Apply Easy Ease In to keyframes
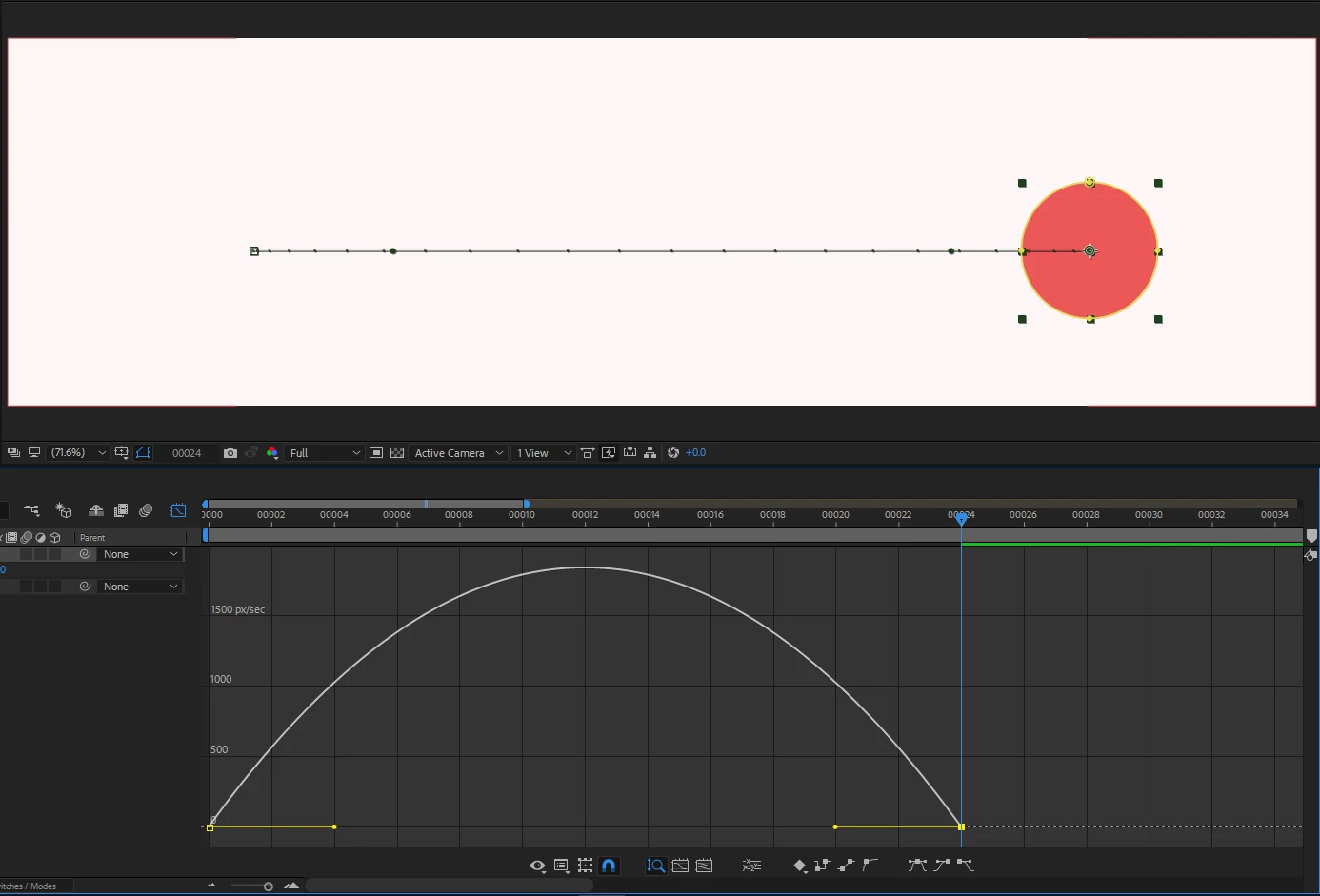This screenshot has height=896, width=1320. pyautogui.click(x=942, y=865)
